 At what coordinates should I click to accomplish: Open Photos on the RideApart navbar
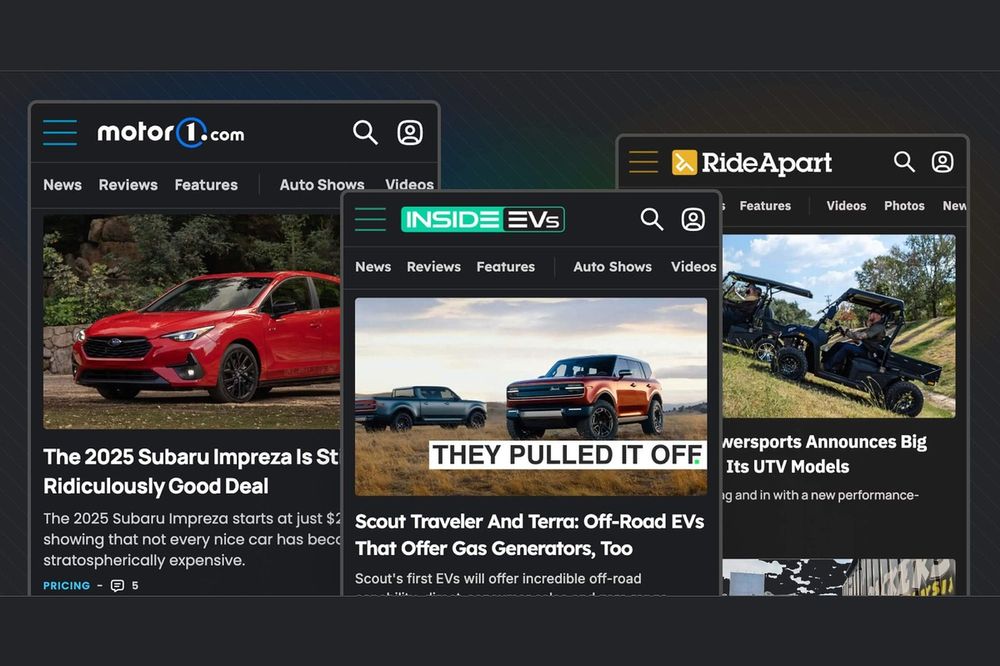(x=903, y=206)
